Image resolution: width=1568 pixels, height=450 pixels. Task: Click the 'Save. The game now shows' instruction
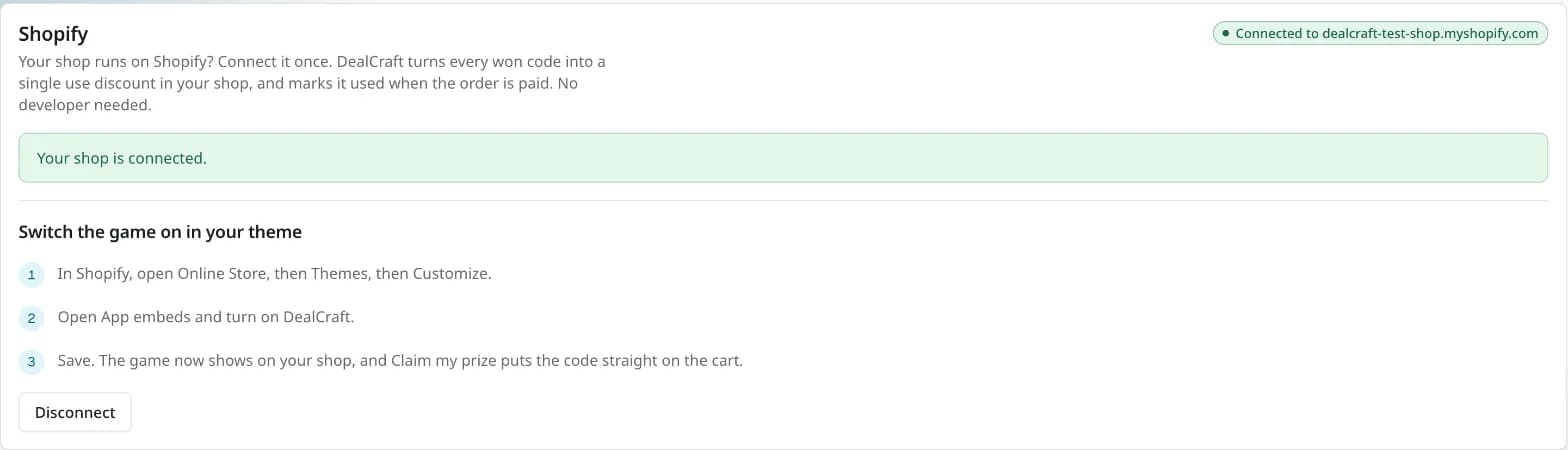[x=400, y=360]
